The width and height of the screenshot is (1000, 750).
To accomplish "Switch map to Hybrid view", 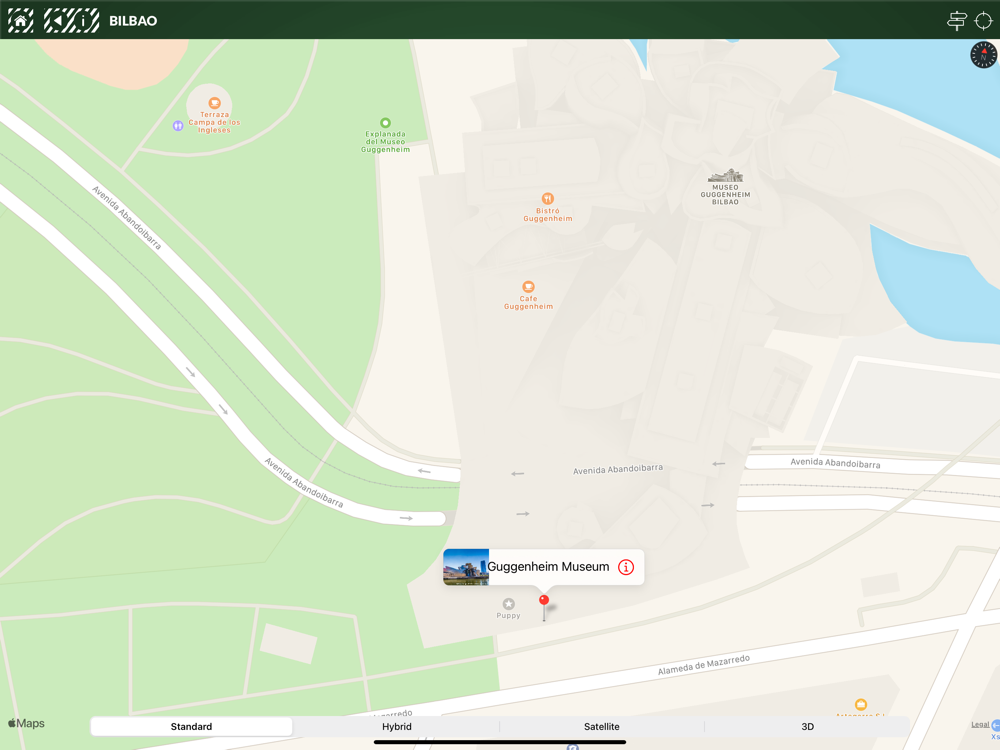I will (x=397, y=726).
